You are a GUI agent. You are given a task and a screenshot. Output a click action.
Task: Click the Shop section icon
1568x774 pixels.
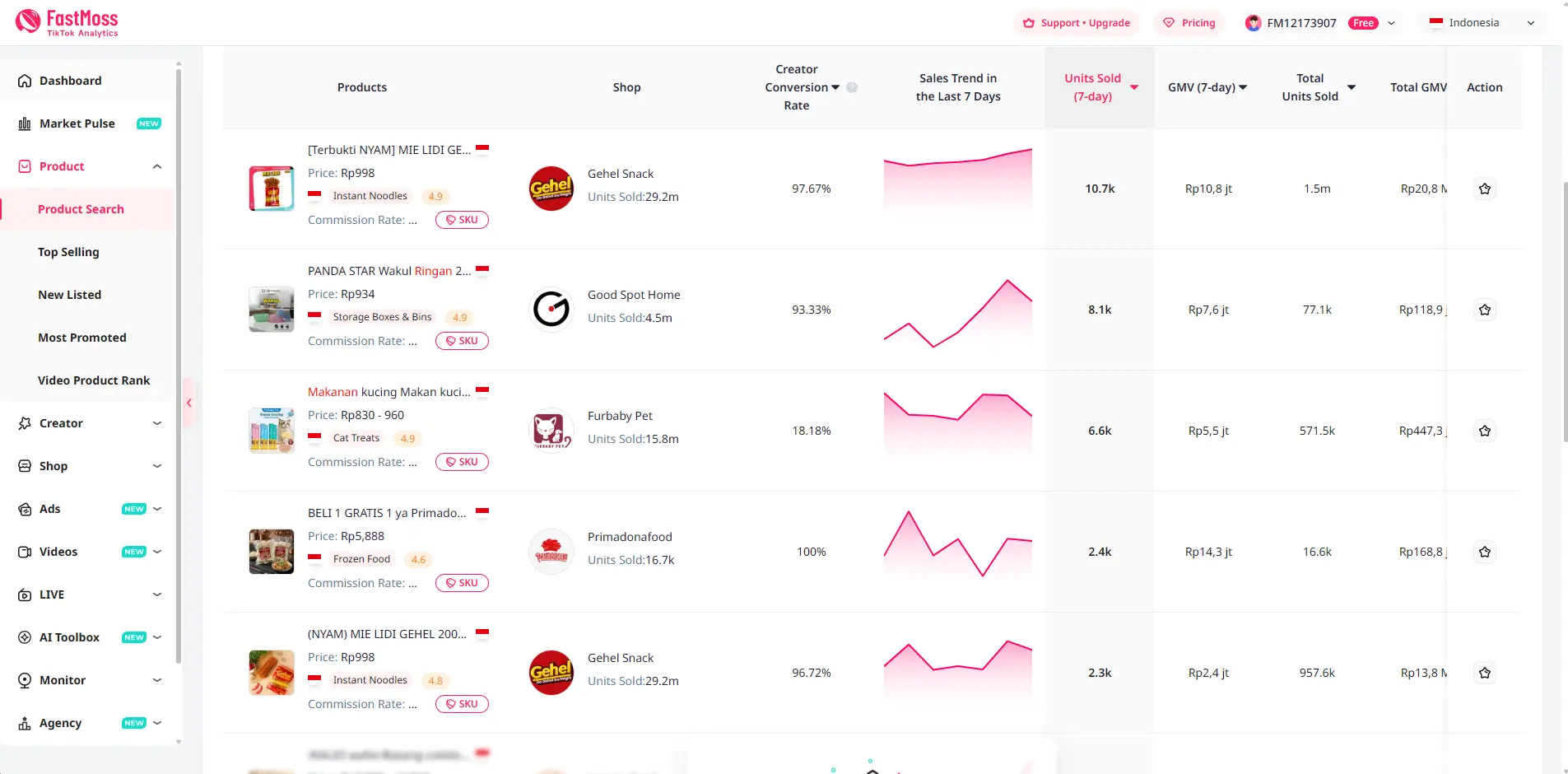25,466
